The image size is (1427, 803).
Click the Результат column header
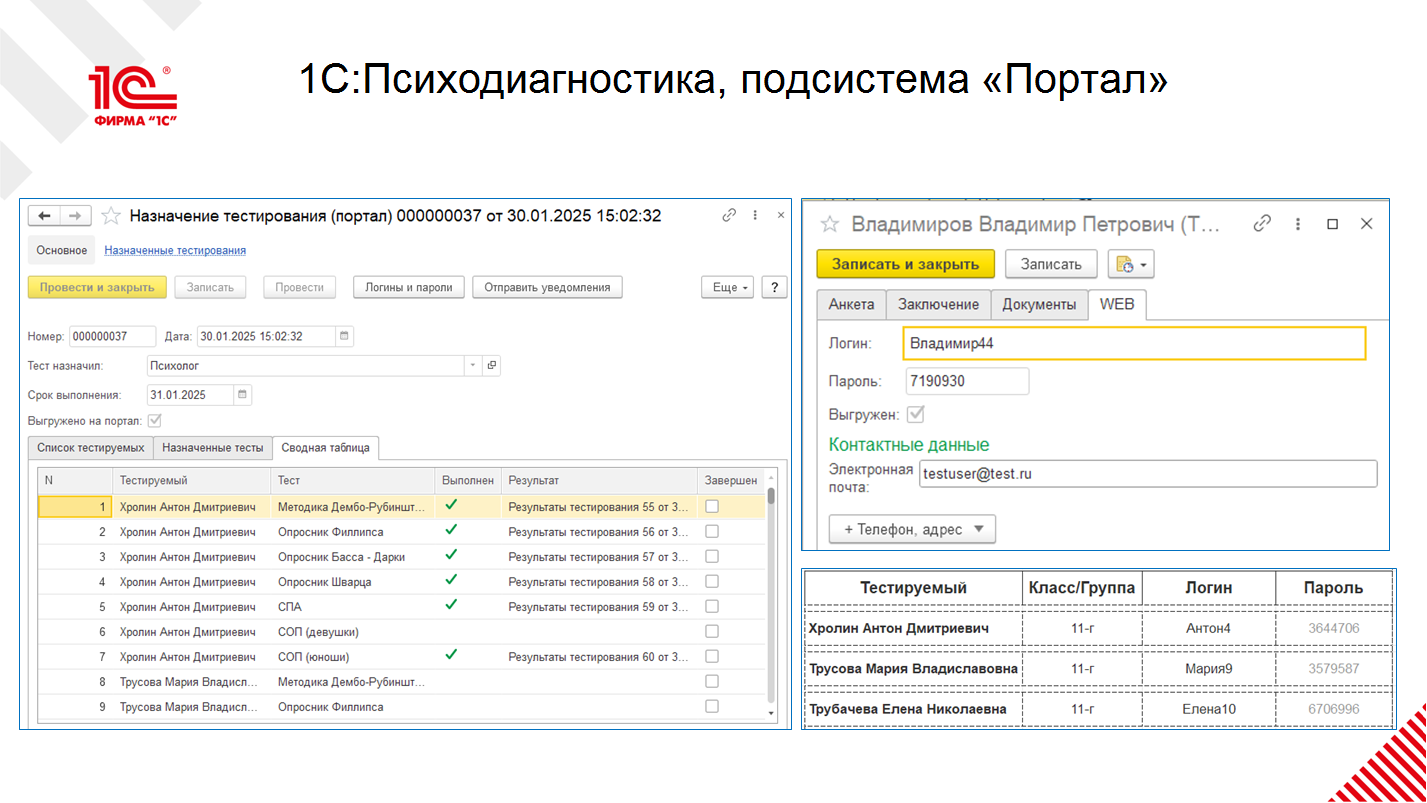point(598,481)
